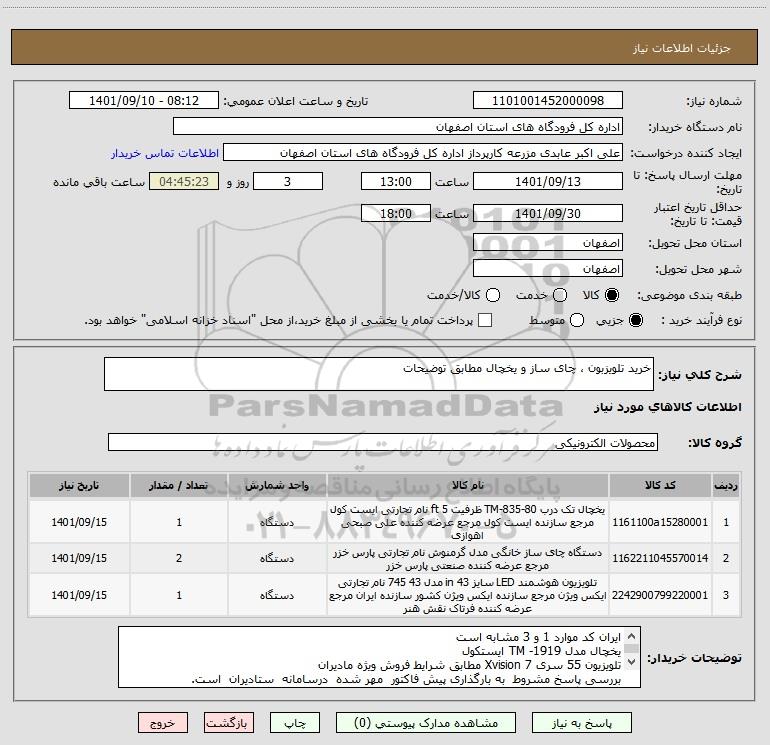Click the شماره نیاز field 1101001452000098
The image size is (770, 745).
[x=548, y=101]
